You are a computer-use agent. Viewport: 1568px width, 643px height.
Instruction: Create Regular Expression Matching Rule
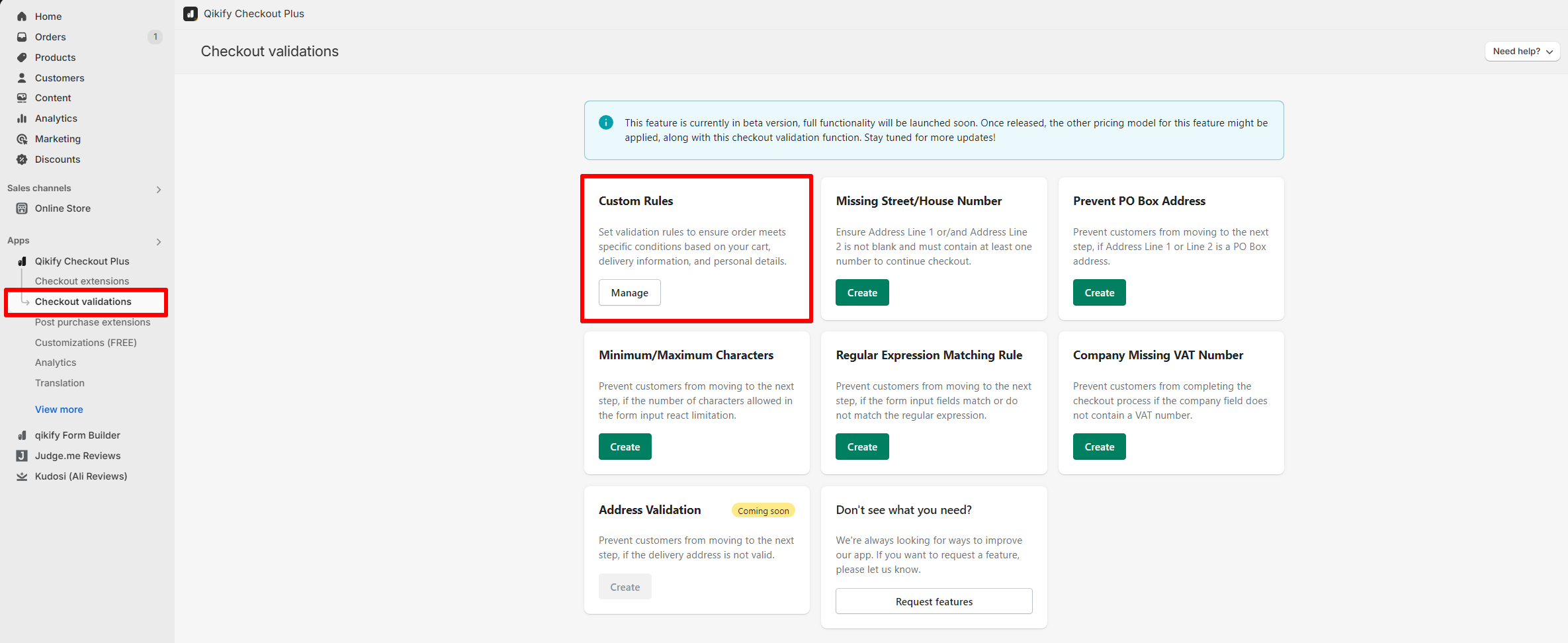click(862, 447)
